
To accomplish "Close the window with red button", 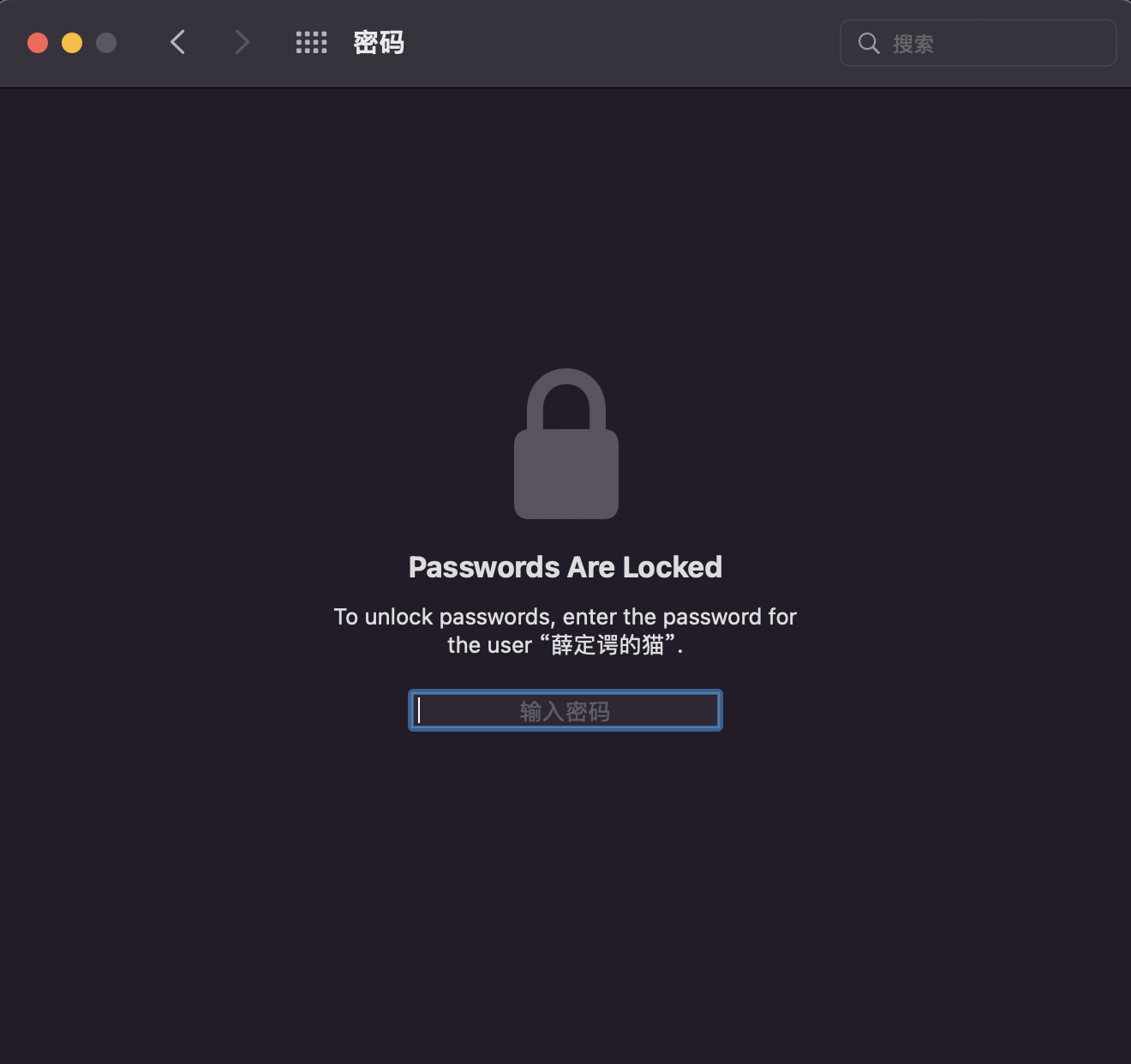I will click(38, 43).
